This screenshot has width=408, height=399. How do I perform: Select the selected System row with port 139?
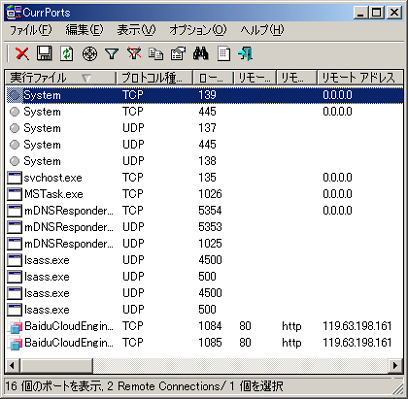tap(204, 95)
